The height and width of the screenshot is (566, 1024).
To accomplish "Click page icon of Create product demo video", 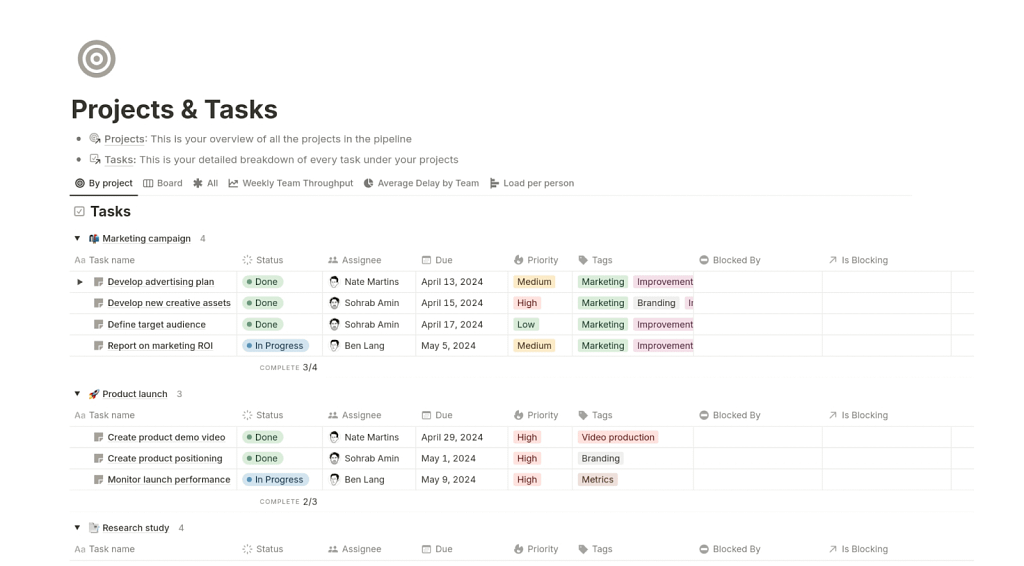I will tap(99, 437).
